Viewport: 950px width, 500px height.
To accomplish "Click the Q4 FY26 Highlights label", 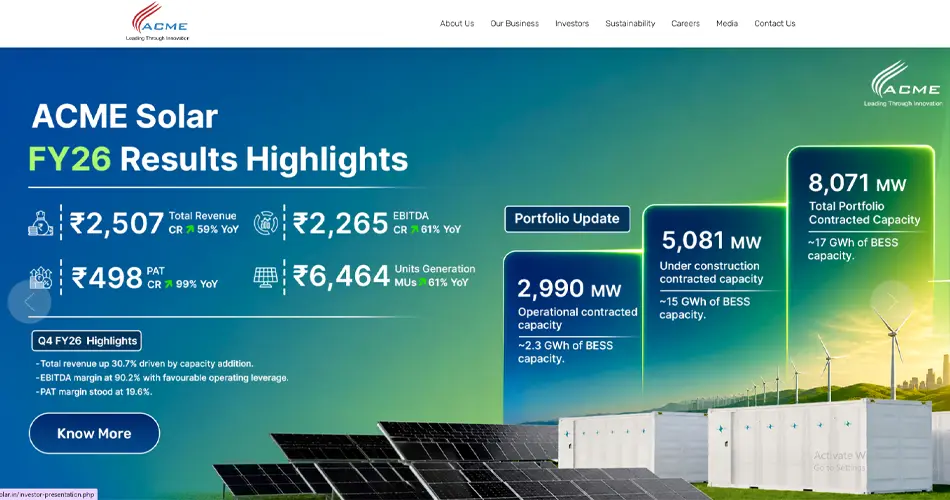I will (87, 341).
